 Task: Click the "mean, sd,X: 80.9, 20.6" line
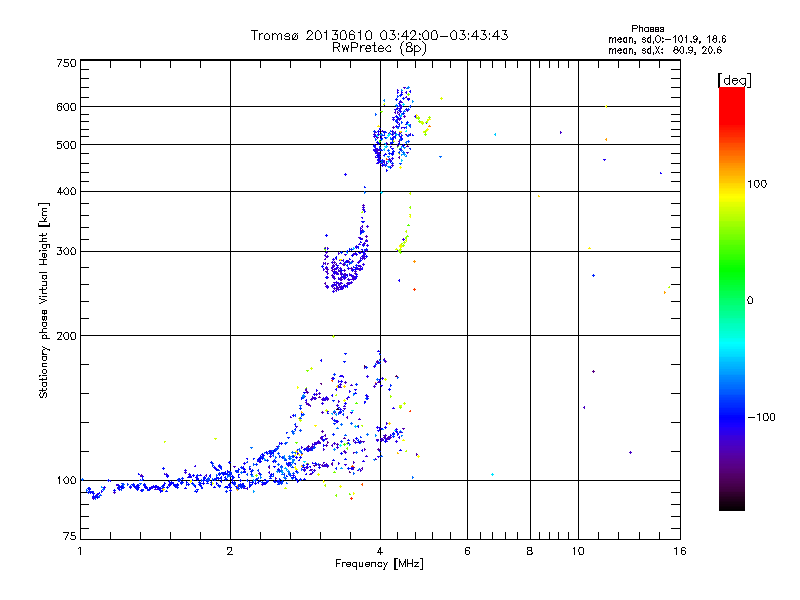click(665, 50)
